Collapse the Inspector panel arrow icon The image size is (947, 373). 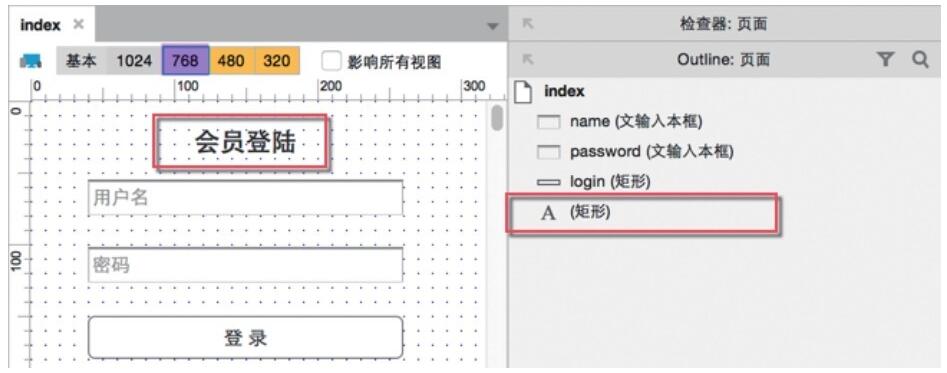527,25
